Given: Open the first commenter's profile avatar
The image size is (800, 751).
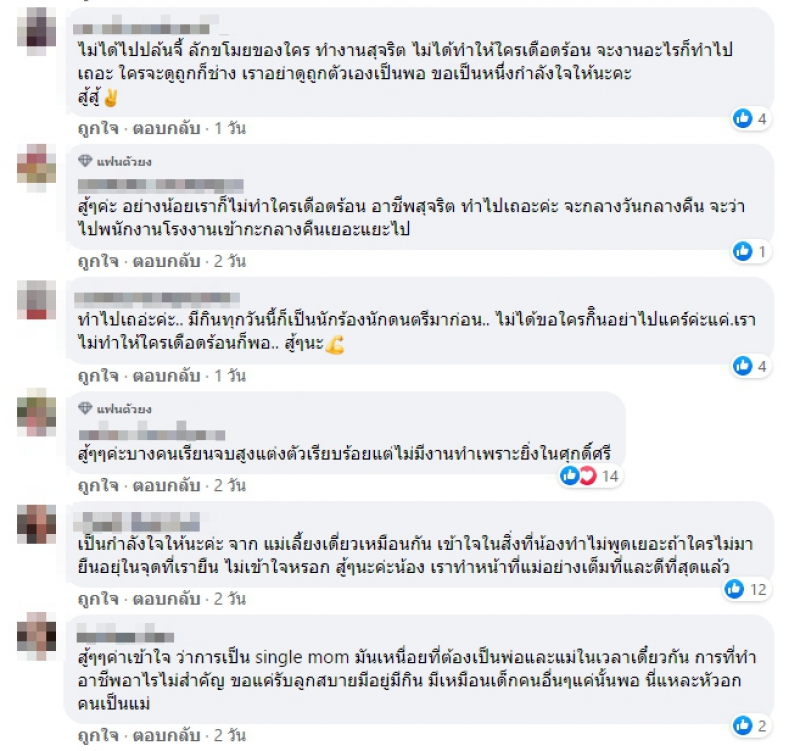Looking at the screenshot, I should [36, 30].
